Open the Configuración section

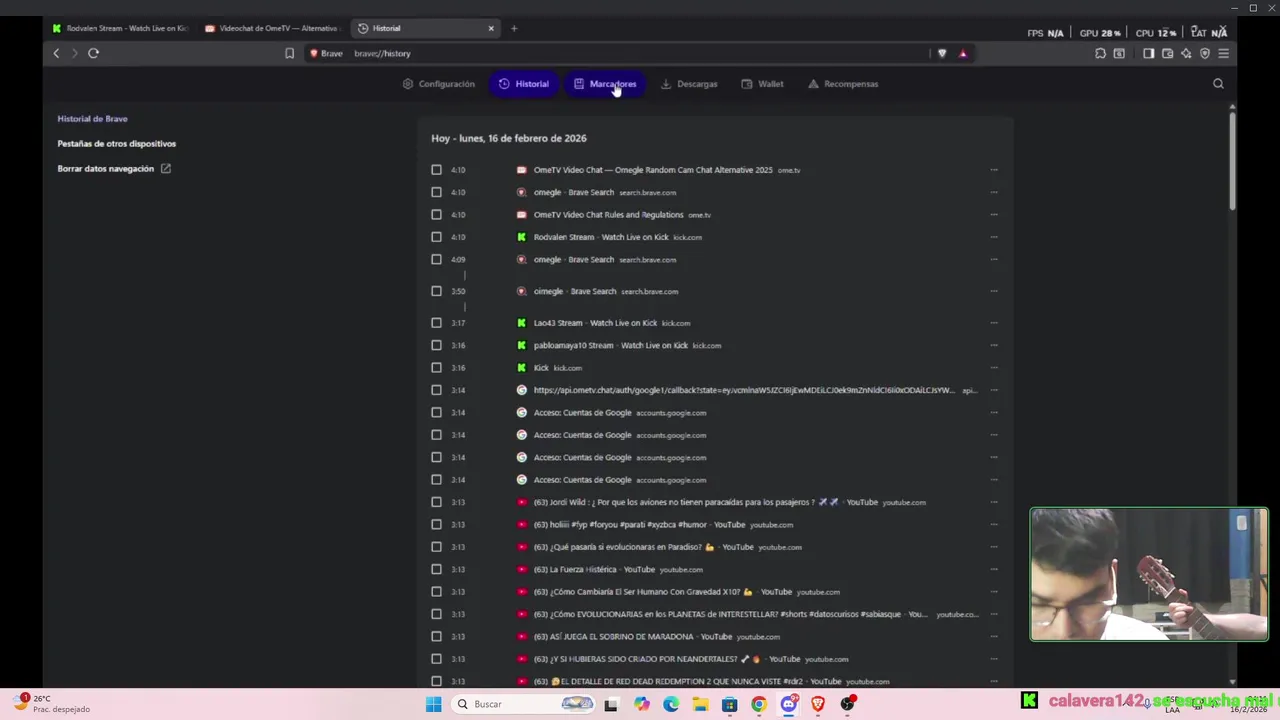click(438, 84)
